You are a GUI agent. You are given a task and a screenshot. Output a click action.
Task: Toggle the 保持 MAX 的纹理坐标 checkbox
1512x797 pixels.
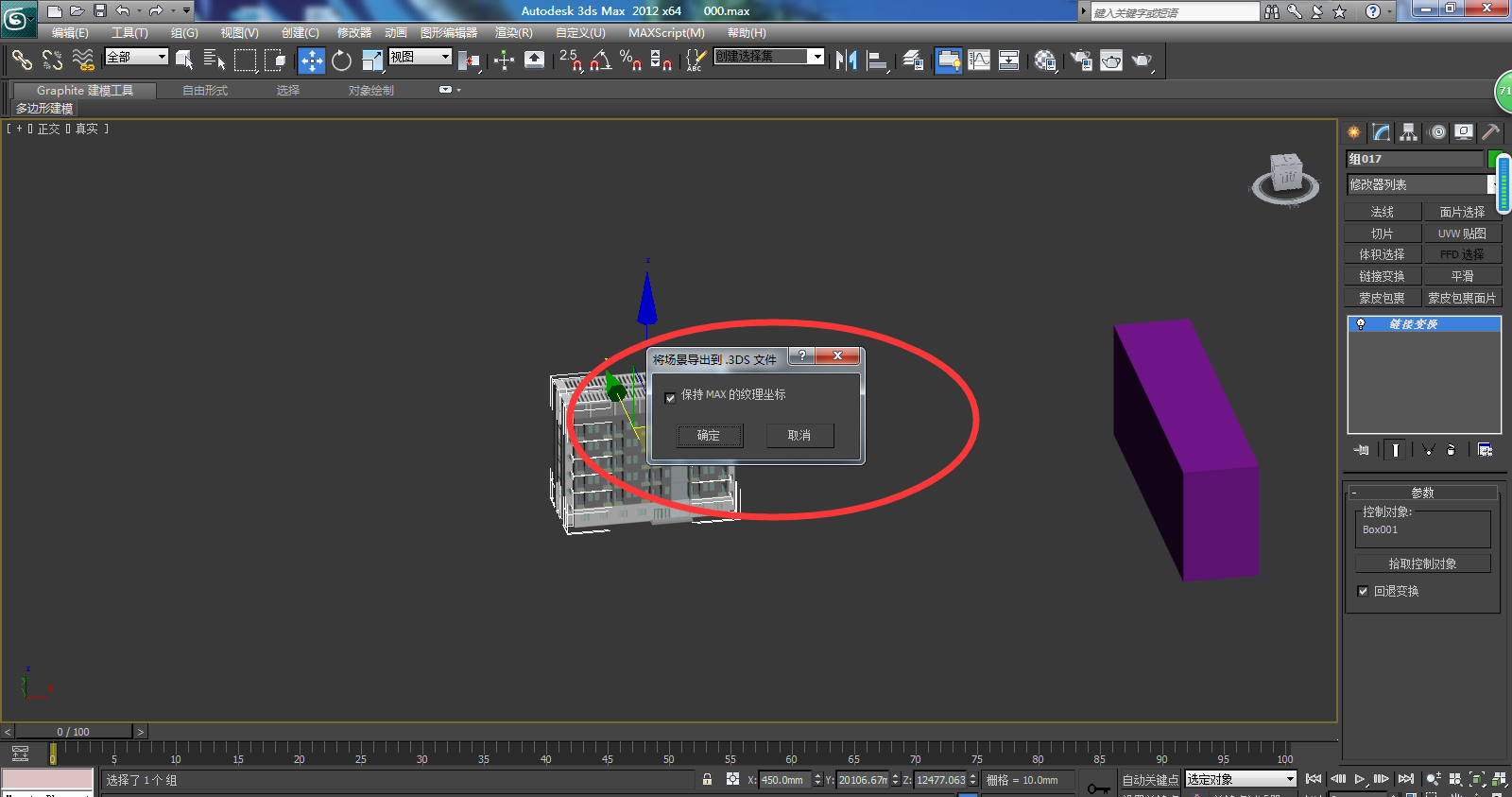point(670,398)
